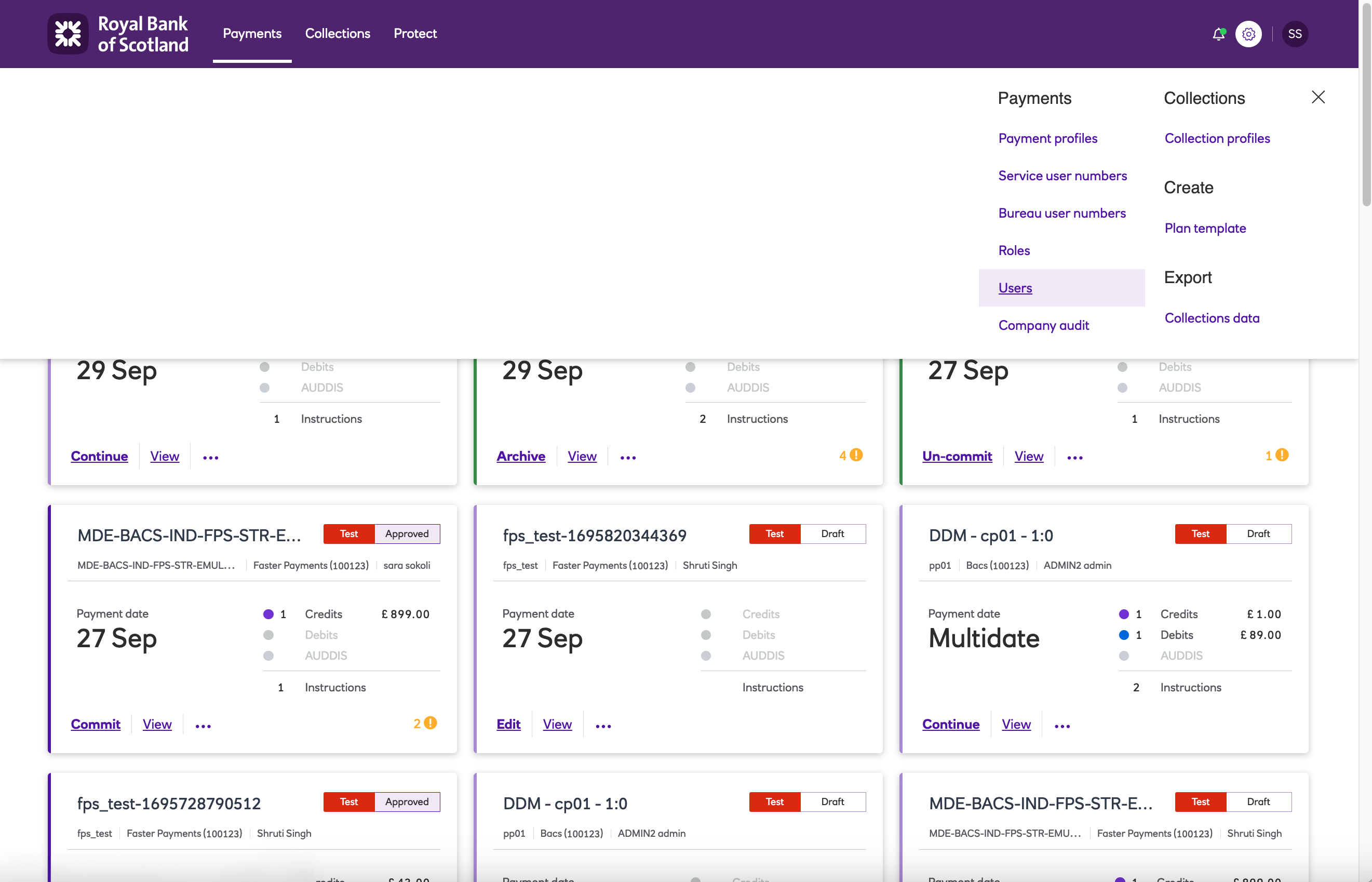The height and width of the screenshot is (882, 1372).
Task: Open Company audit
Action: click(x=1043, y=325)
